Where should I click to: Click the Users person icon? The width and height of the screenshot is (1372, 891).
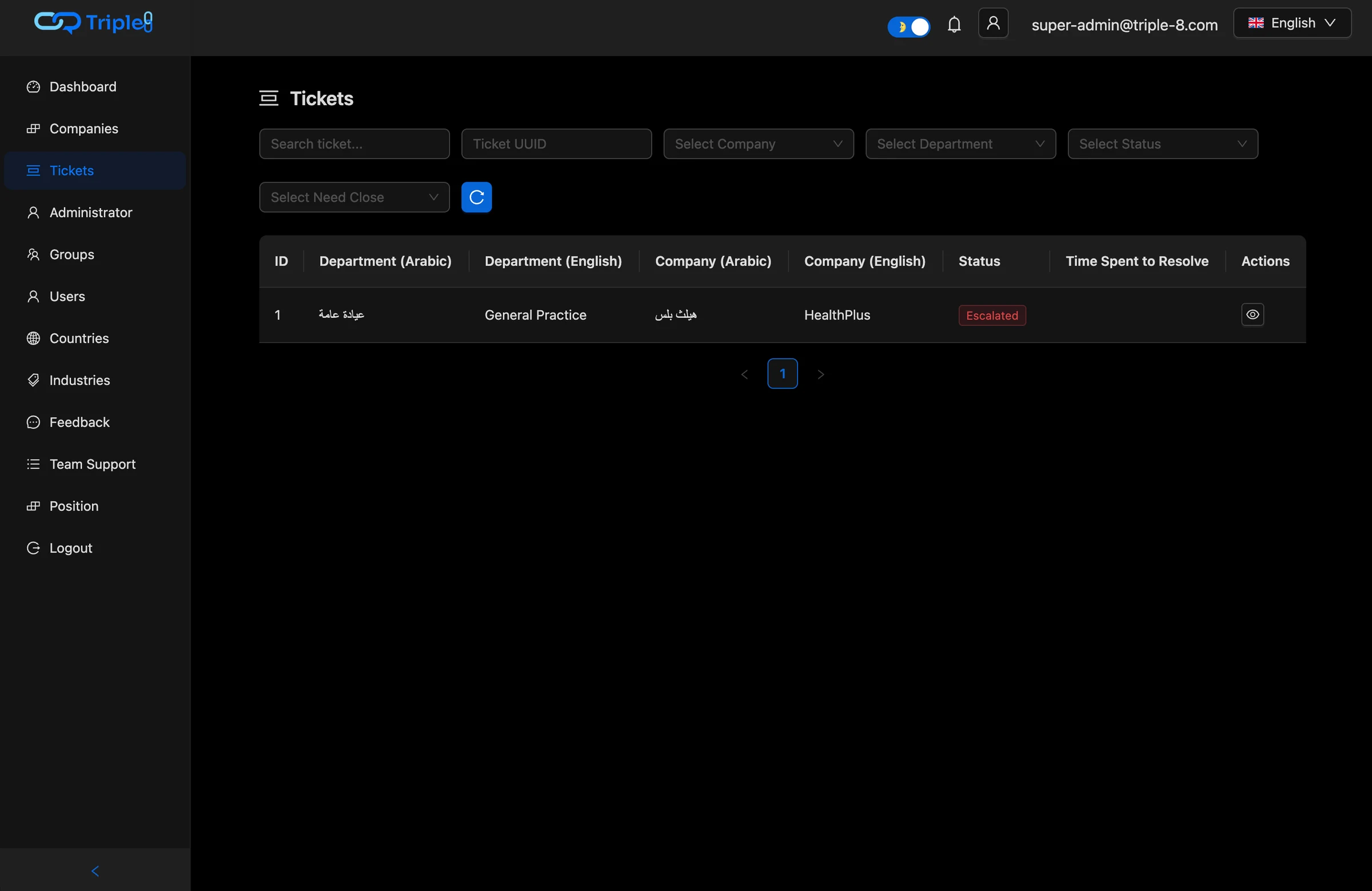(33, 296)
